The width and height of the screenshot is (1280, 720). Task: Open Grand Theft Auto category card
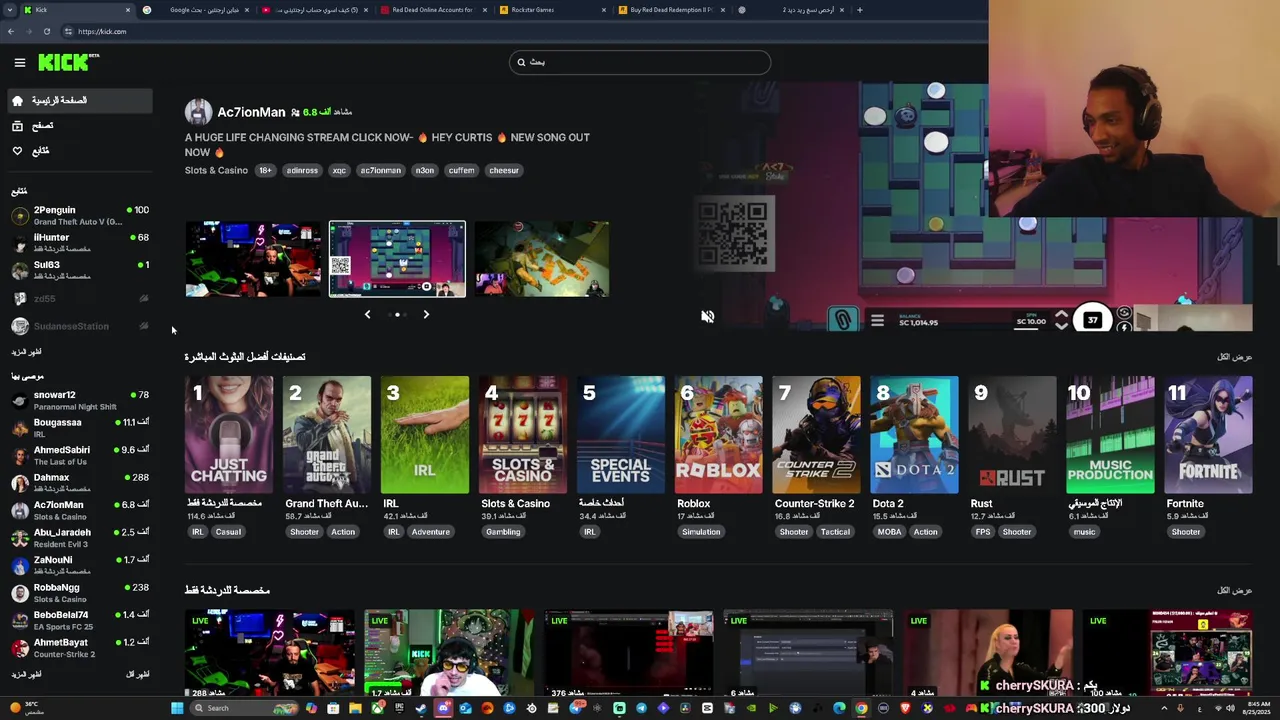click(326, 435)
